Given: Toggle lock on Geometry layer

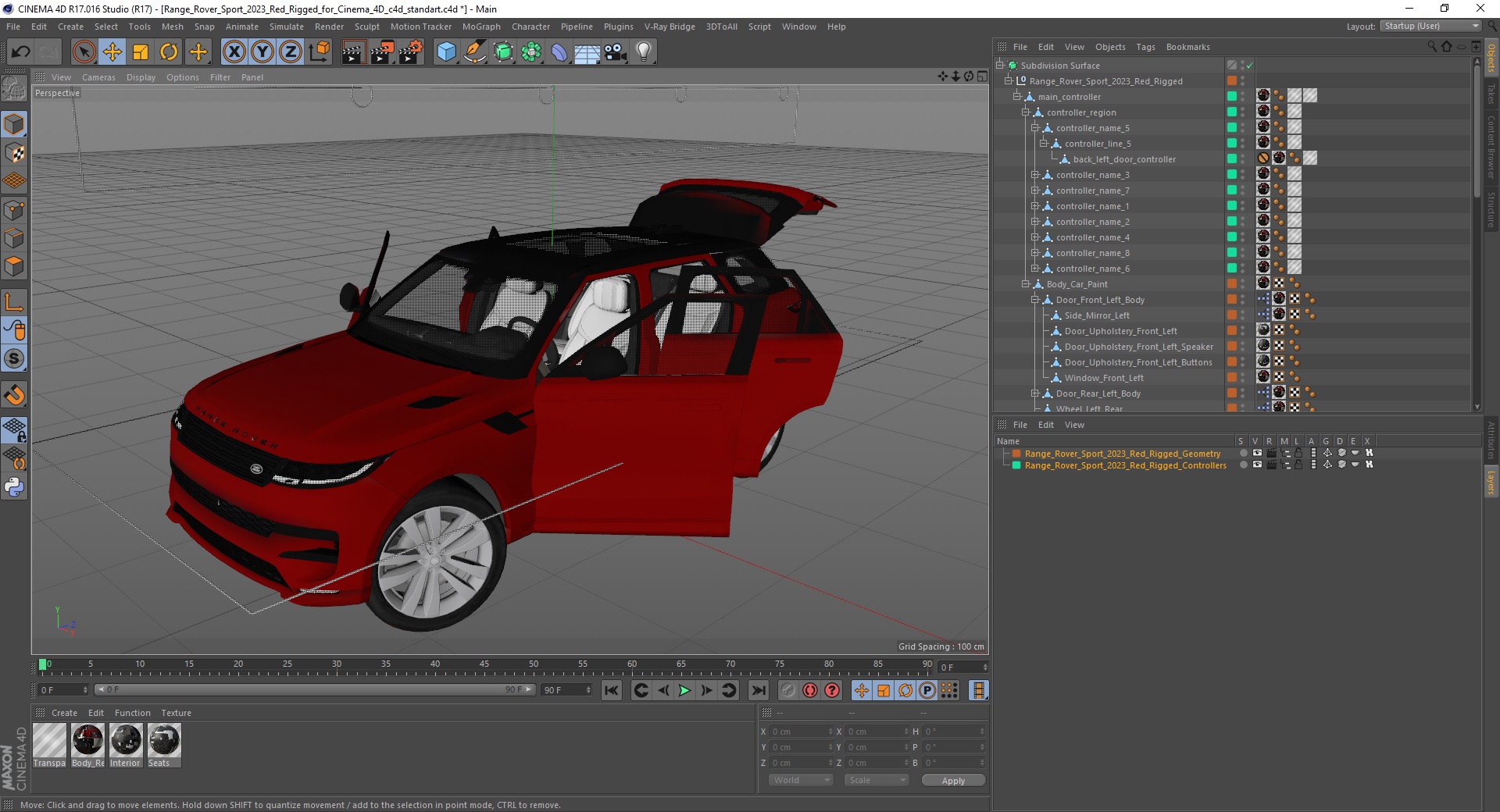Looking at the screenshot, I should pyautogui.click(x=1298, y=453).
